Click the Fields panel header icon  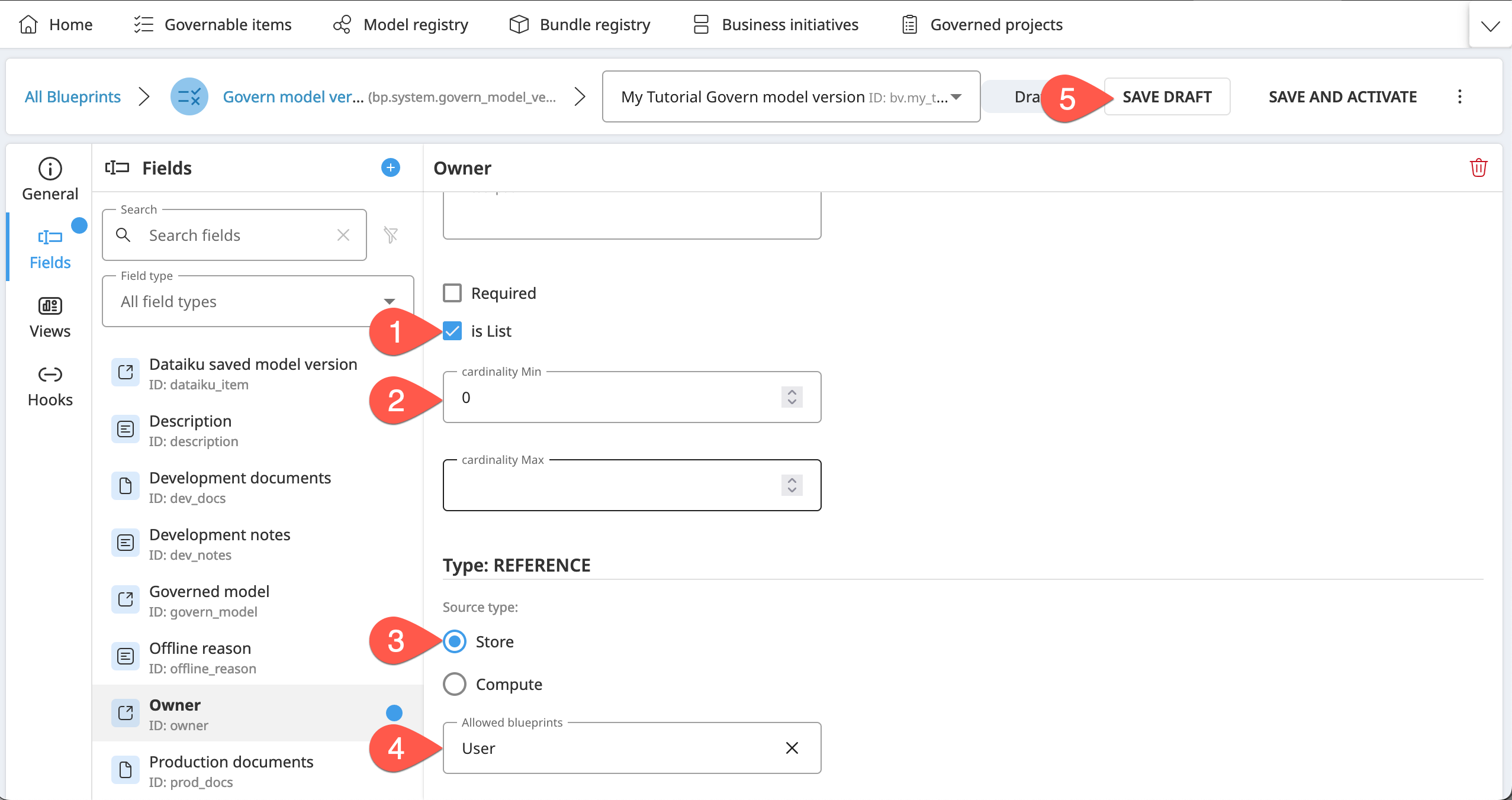click(117, 167)
